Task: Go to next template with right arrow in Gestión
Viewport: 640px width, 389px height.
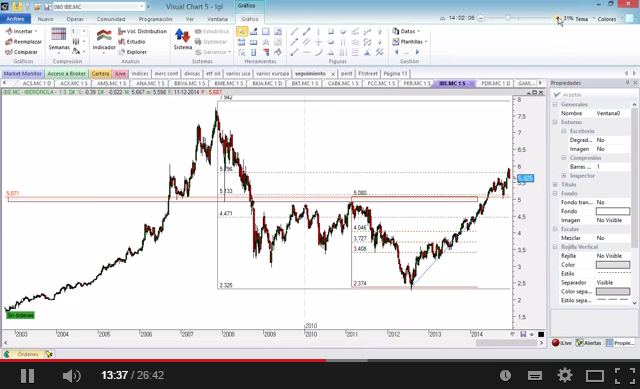Action: [x=417, y=52]
